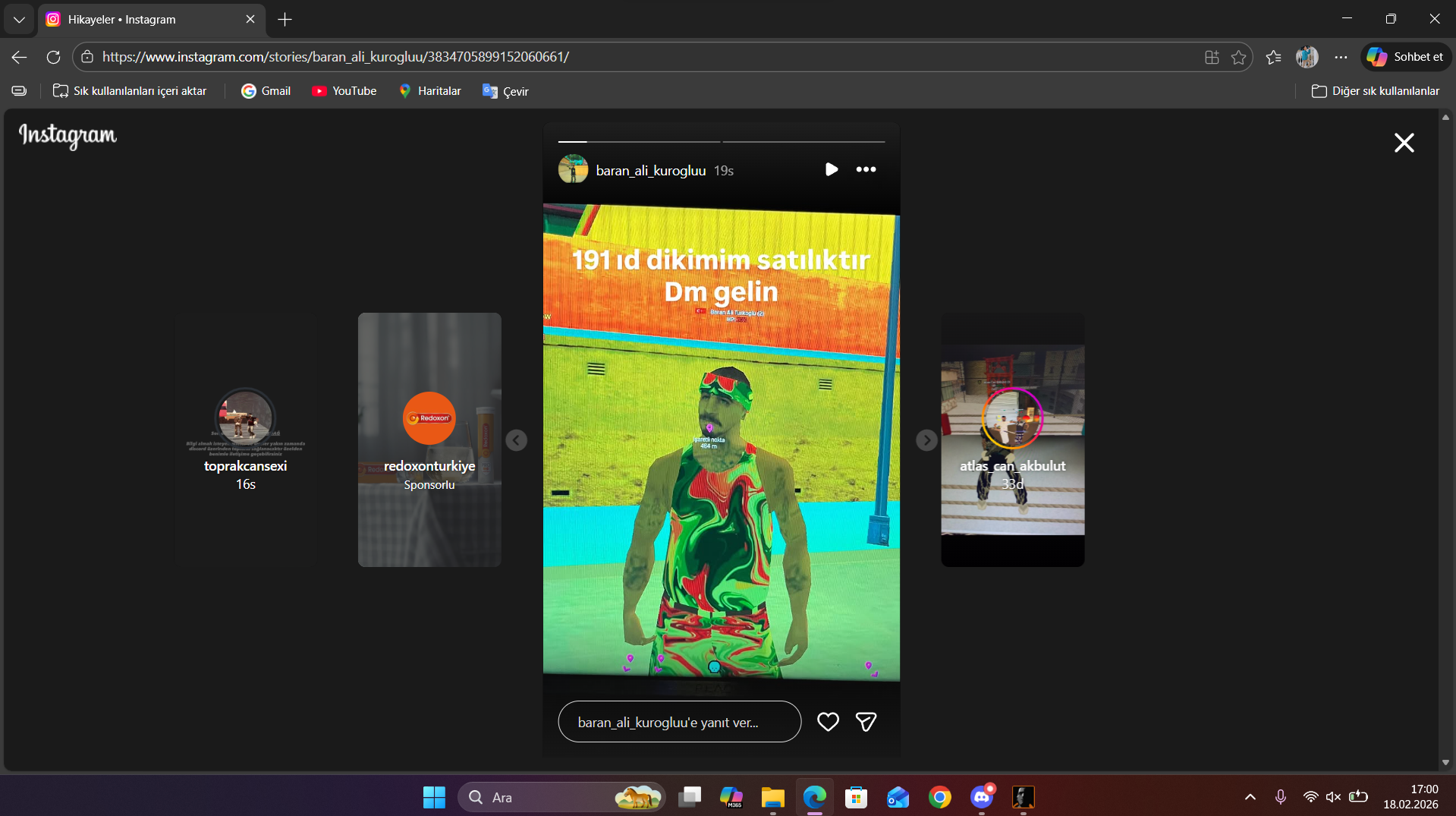Add this page to favorites star
Image resolution: width=1456 pixels, height=816 pixels.
[1238, 57]
